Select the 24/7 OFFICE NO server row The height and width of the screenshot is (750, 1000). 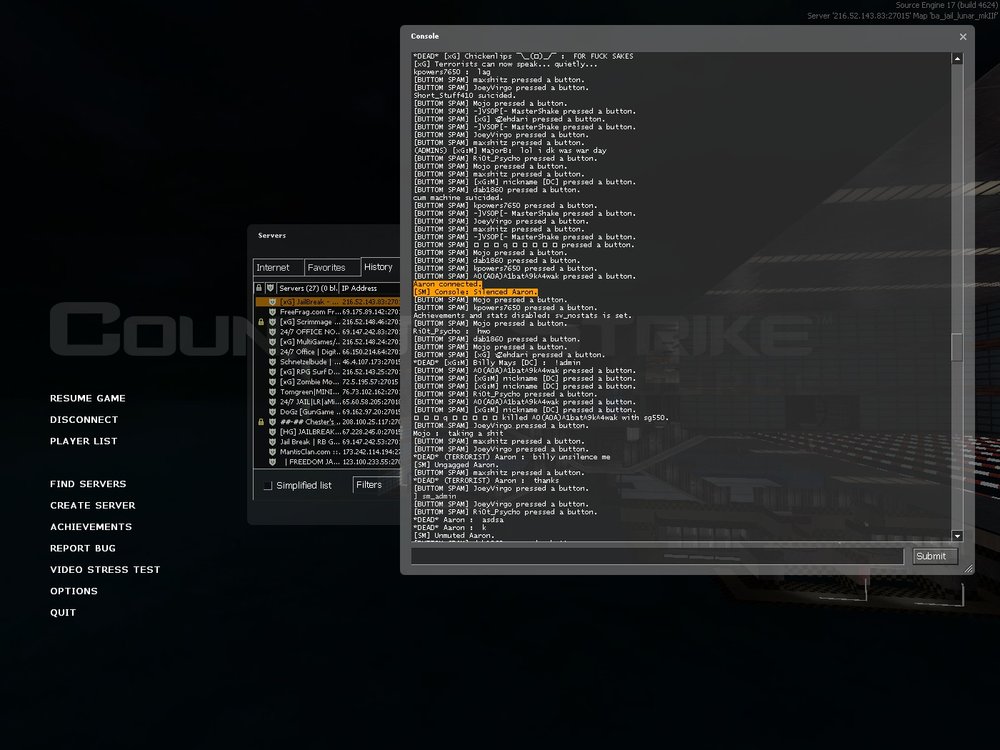327,332
